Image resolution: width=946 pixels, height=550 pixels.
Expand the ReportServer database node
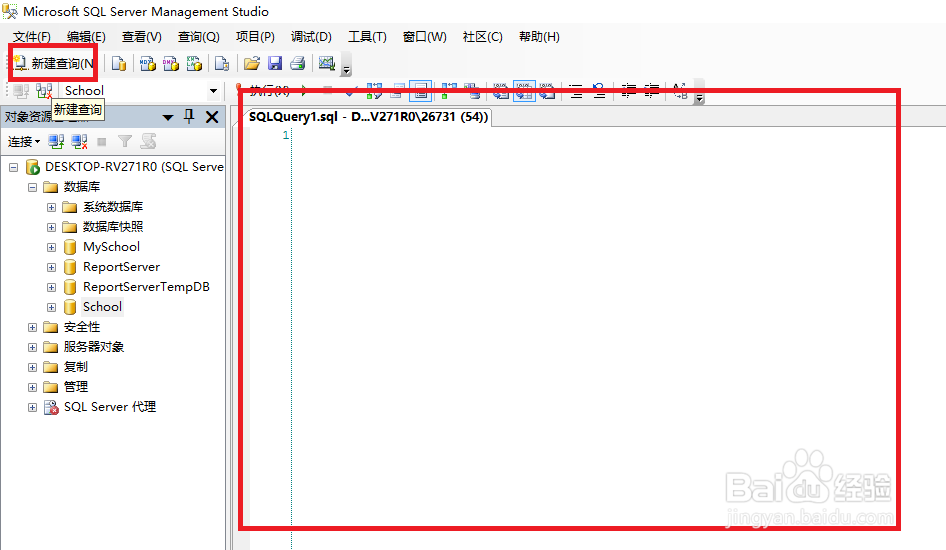(51, 267)
